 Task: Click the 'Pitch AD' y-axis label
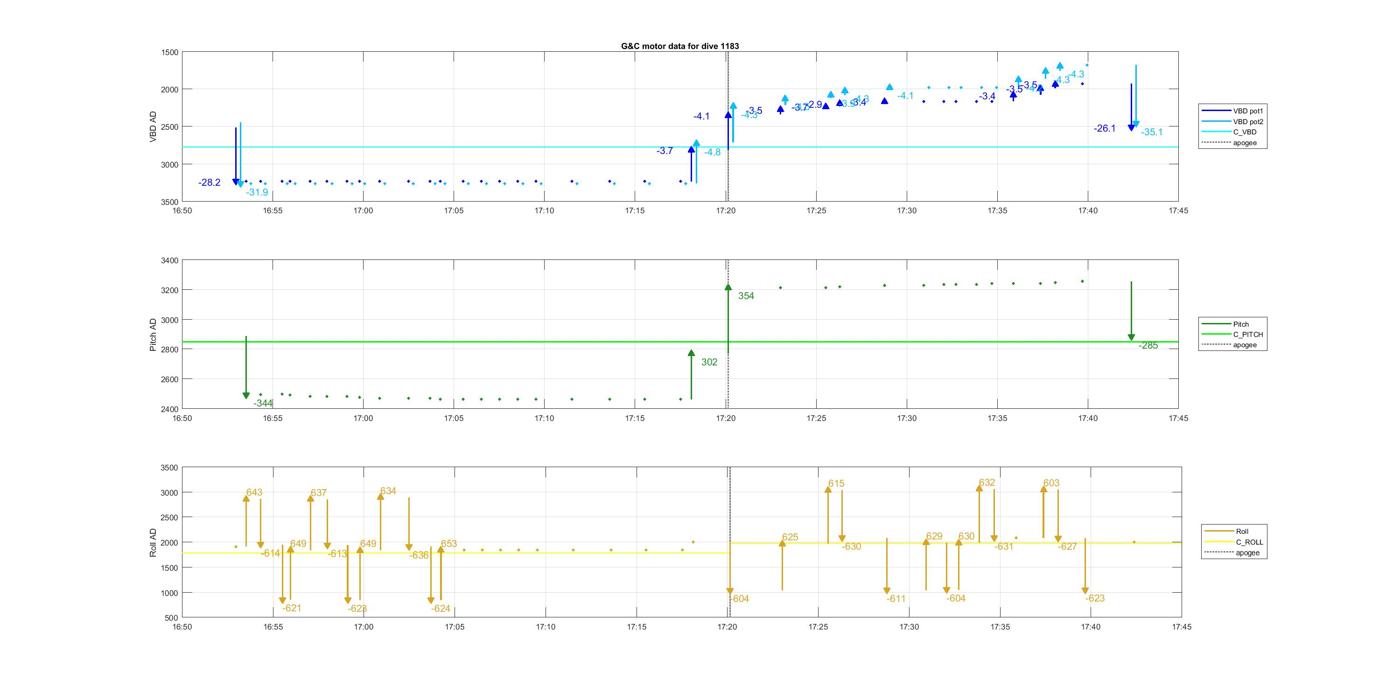click(153, 334)
